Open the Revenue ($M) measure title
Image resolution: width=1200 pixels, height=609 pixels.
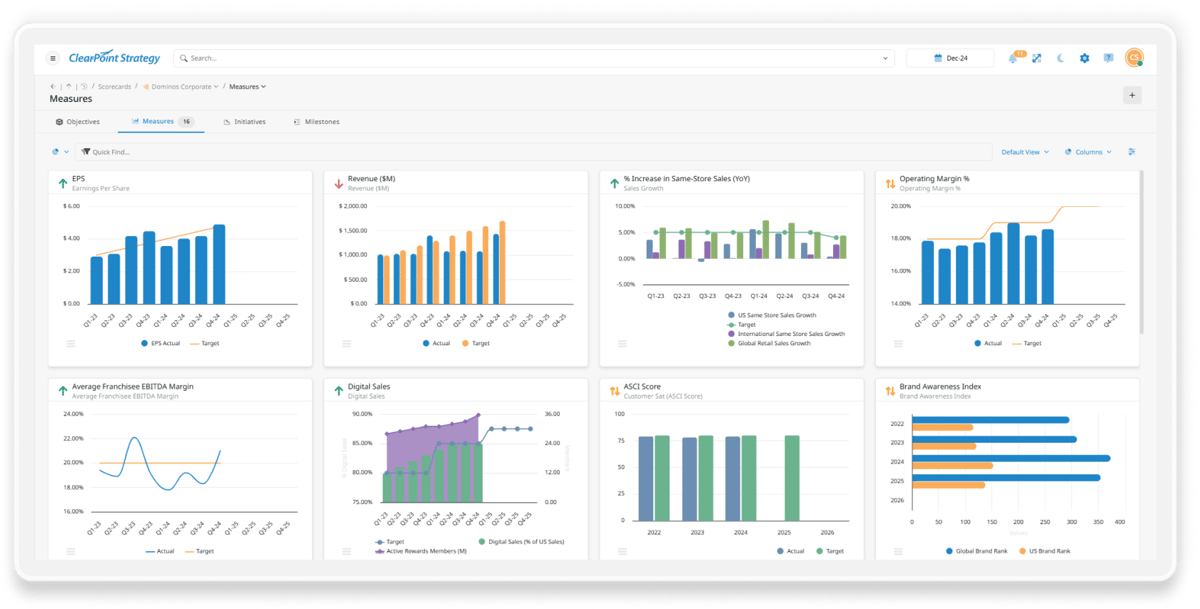pos(372,179)
